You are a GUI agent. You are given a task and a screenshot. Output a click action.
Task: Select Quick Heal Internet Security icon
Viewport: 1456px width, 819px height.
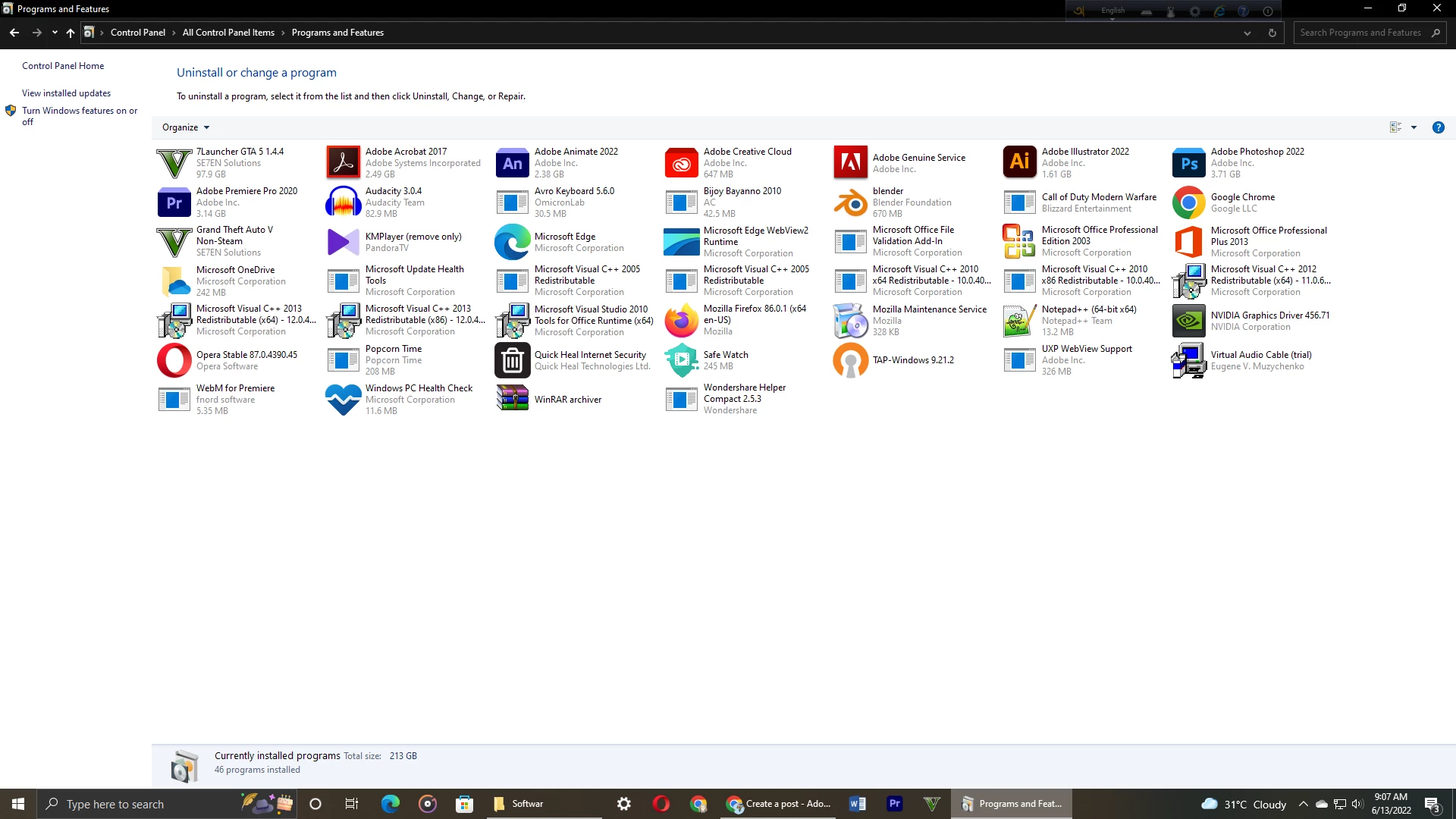pos(512,360)
